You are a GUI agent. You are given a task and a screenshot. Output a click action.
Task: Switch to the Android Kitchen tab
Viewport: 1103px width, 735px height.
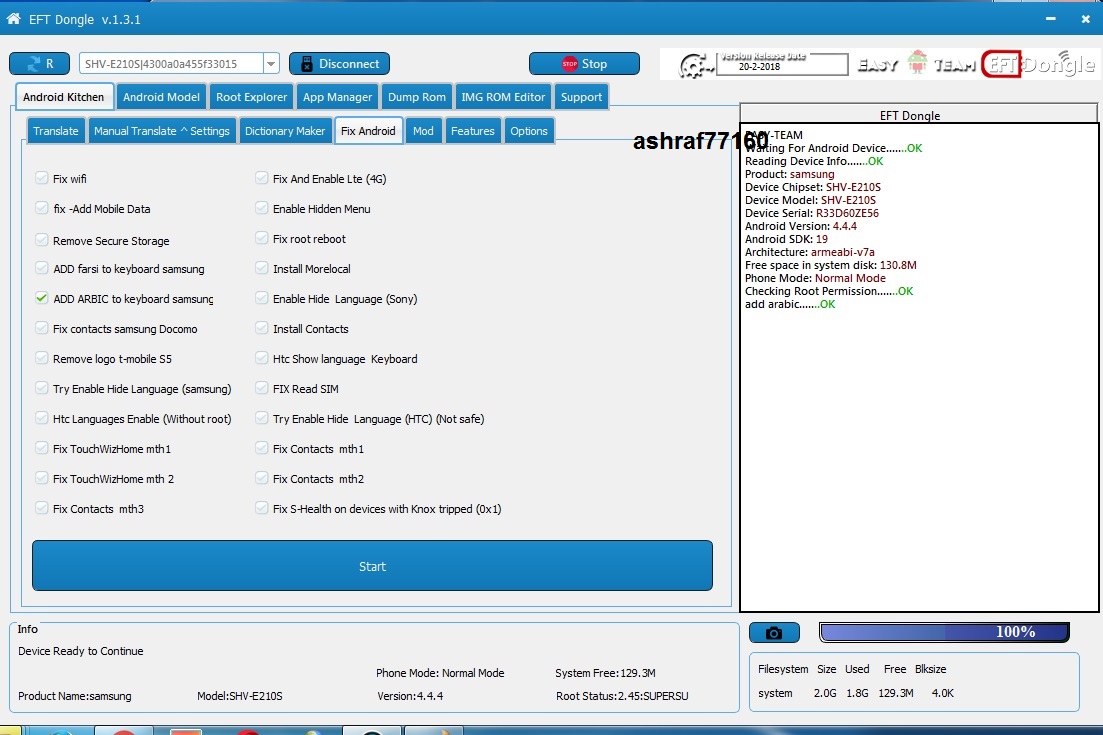point(63,97)
